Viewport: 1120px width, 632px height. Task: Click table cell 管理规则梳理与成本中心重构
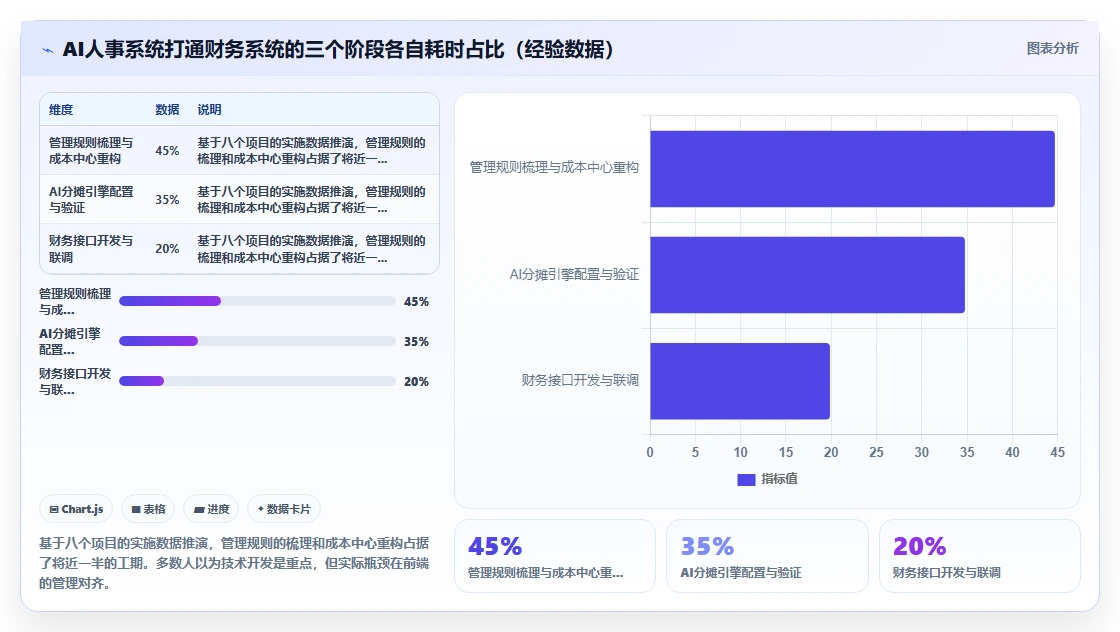(x=91, y=151)
